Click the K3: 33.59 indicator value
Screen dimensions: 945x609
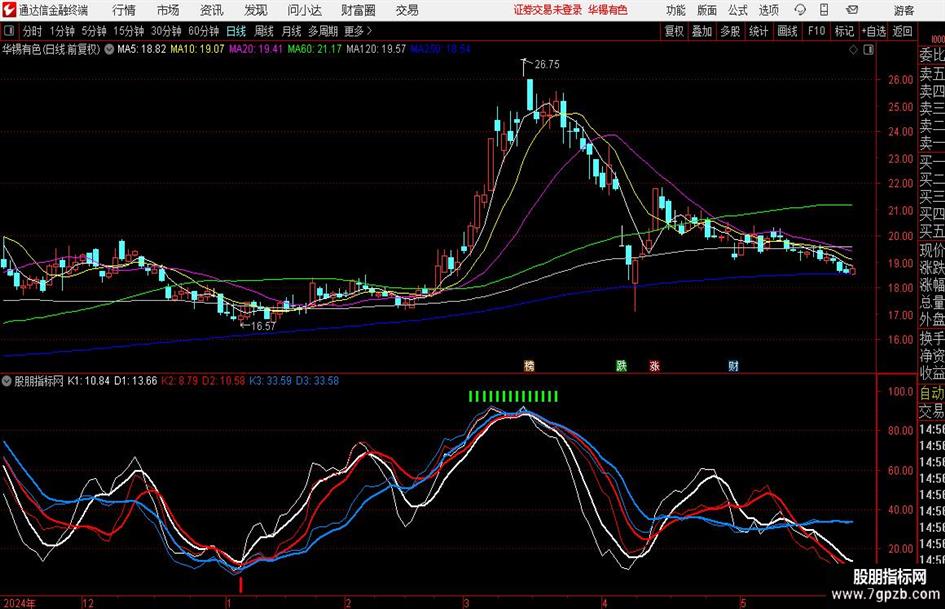[x=271, y=381]
